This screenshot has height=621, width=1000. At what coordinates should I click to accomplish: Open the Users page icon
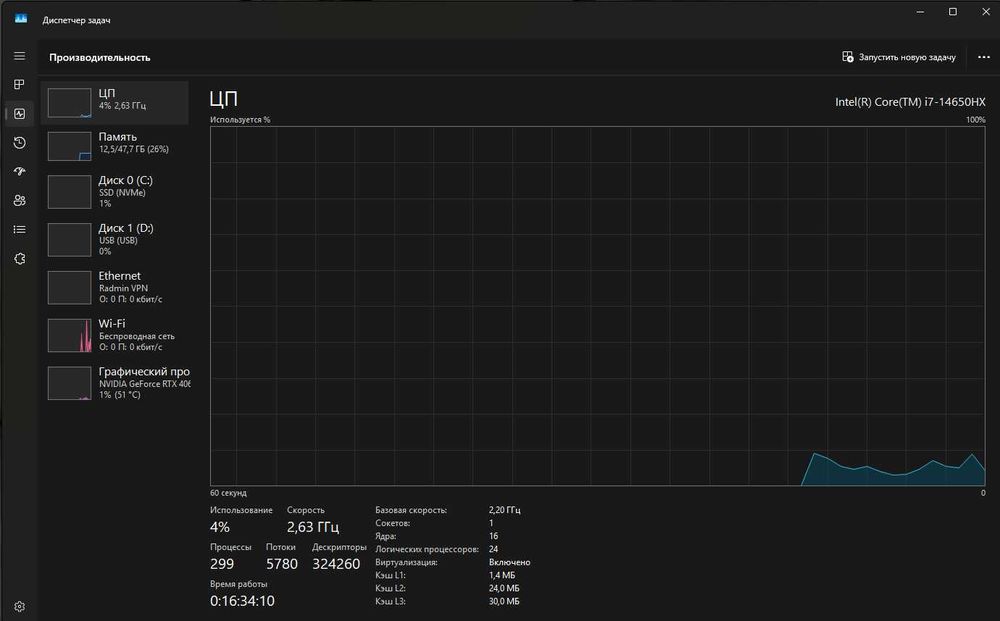(20, 200)
